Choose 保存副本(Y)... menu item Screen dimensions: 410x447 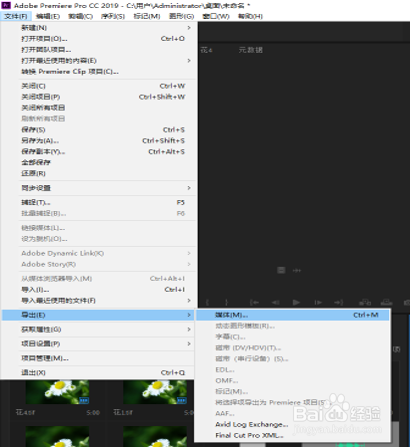[98, 152]
